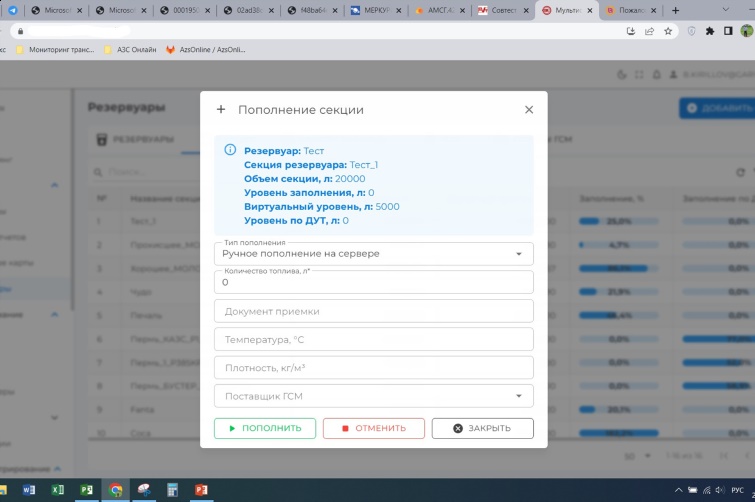Open a new browser tab

pos(676,10)
